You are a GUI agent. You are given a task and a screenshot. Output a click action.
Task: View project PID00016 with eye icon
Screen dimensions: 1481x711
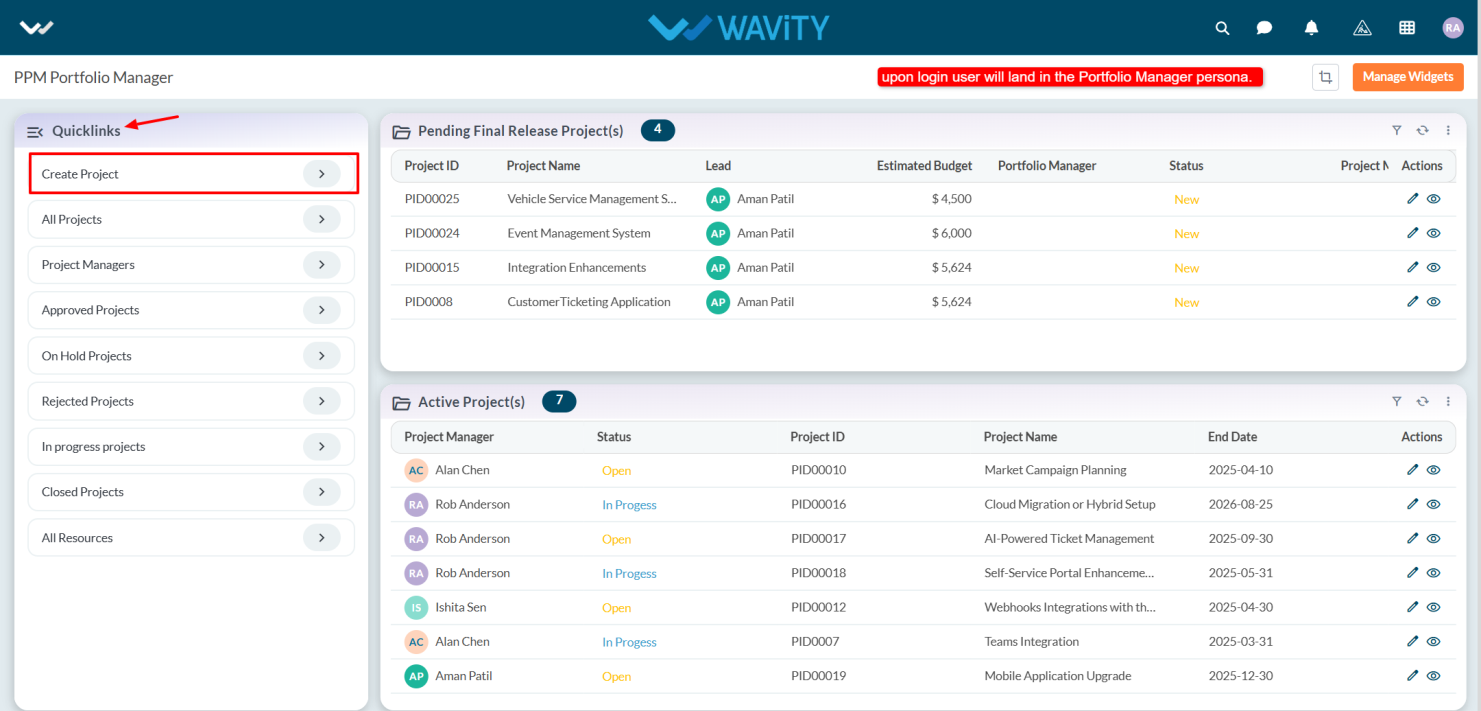click(x=1434, y=504)
